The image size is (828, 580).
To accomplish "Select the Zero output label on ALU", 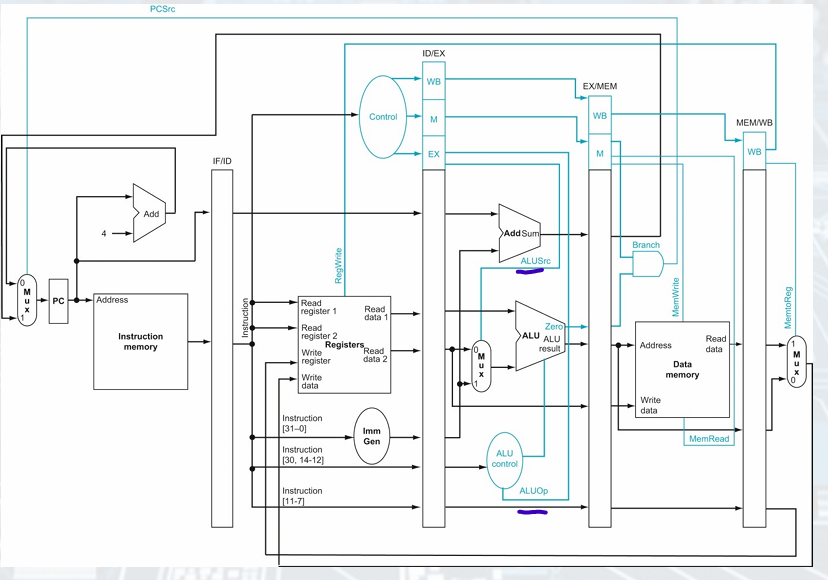I will click(x=553, y=326).
